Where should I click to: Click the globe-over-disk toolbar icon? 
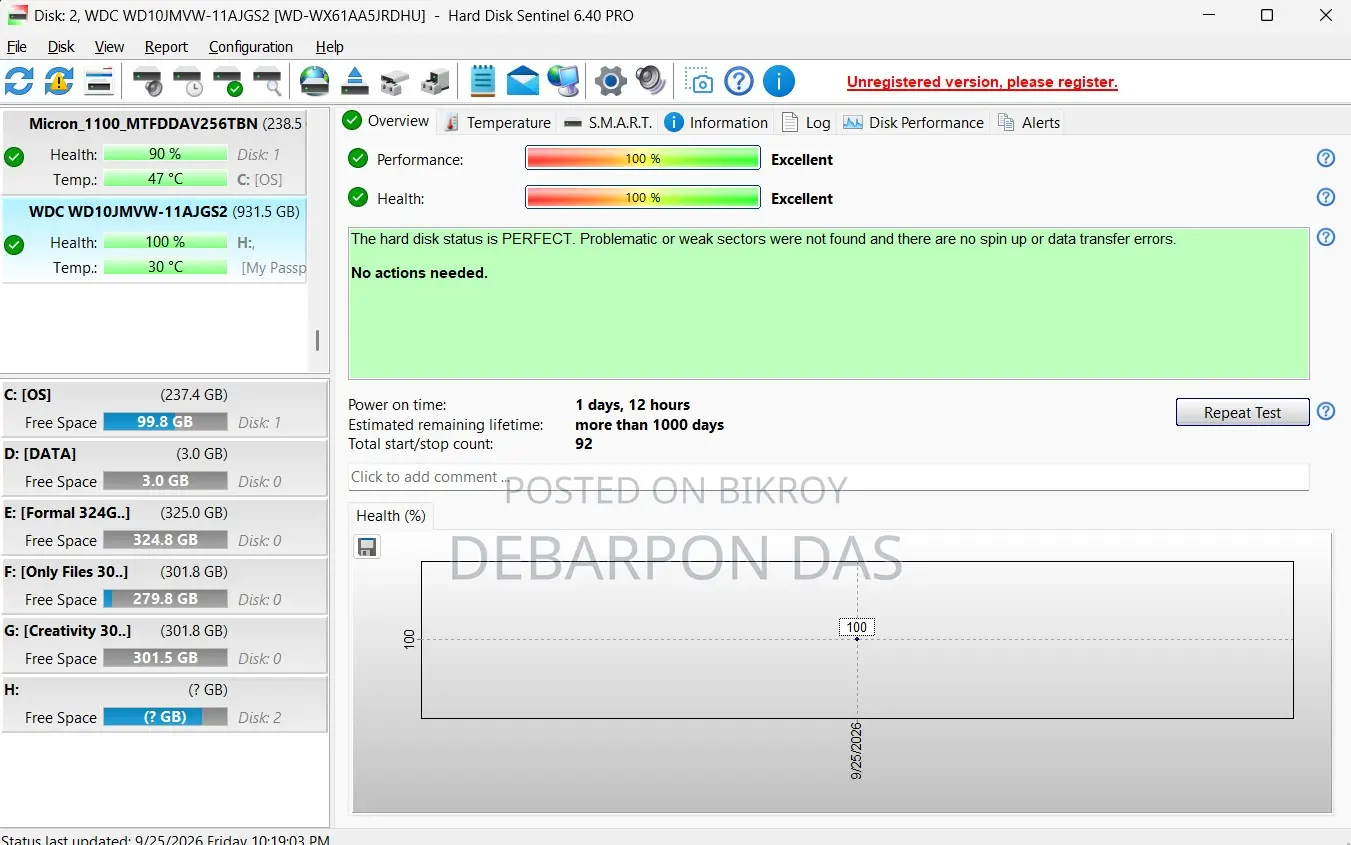(x=315, y=81)
